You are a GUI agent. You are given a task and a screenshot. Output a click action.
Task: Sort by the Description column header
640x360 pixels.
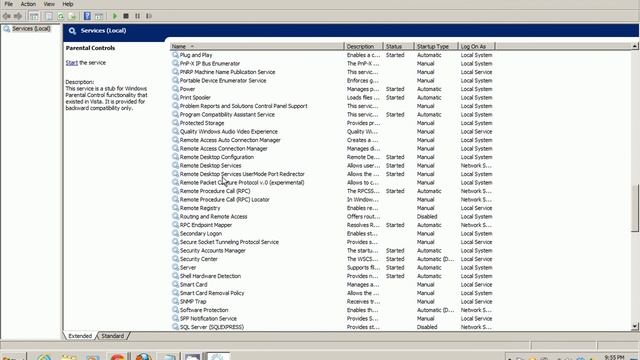pyautogui.click(x=364, y=47)
